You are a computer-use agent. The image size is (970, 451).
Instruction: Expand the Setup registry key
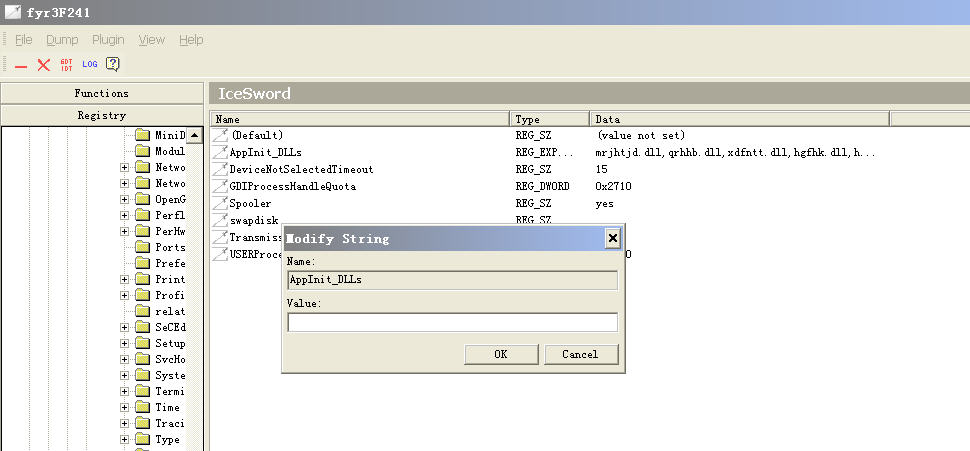click(x=124, y=343)
